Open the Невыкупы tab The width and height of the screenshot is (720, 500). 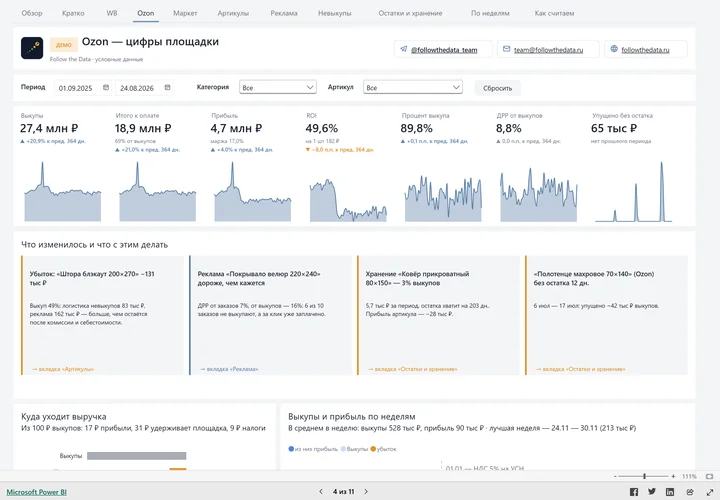pos(335,13)
